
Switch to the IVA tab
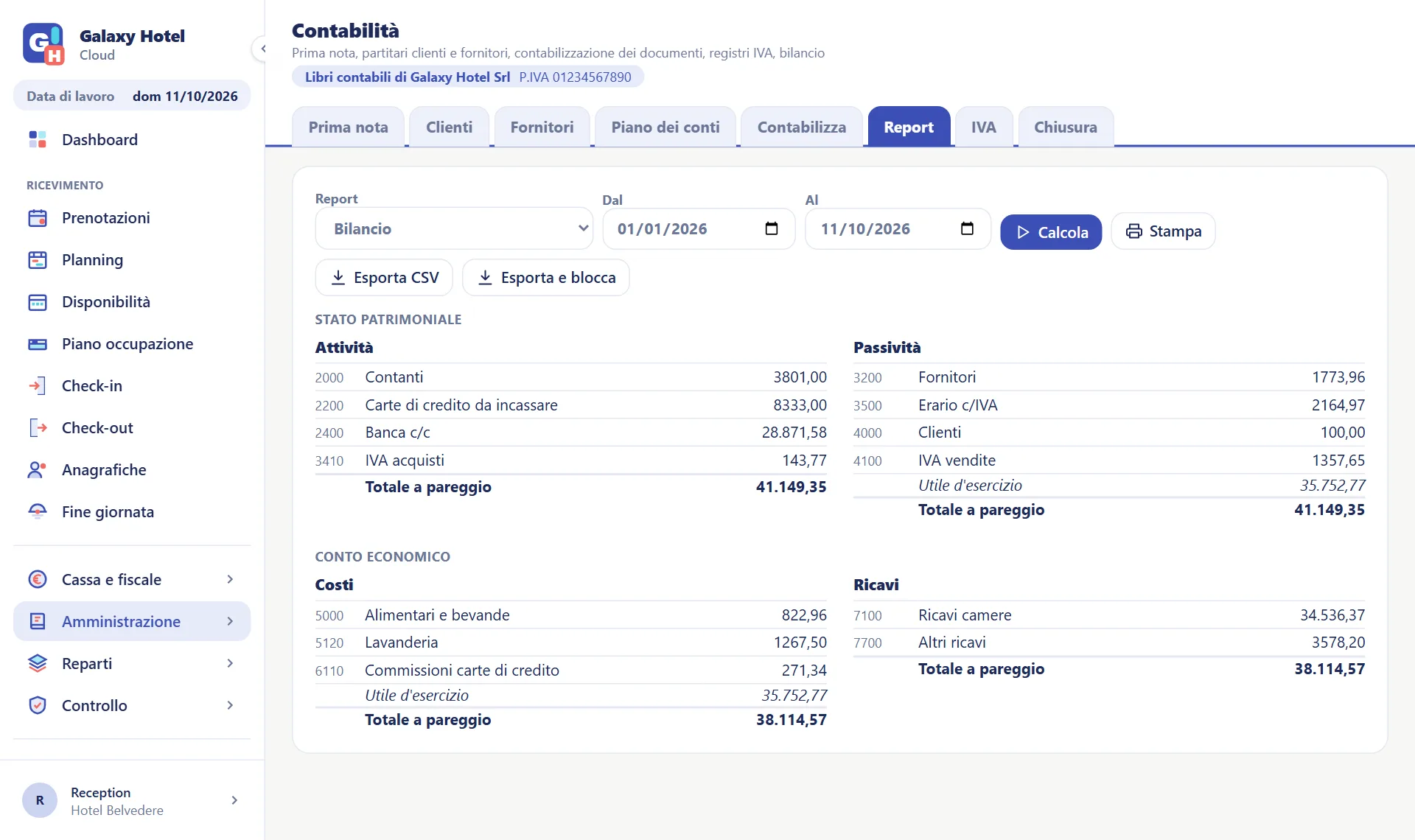pyautogui.click(x=983, y=127)
